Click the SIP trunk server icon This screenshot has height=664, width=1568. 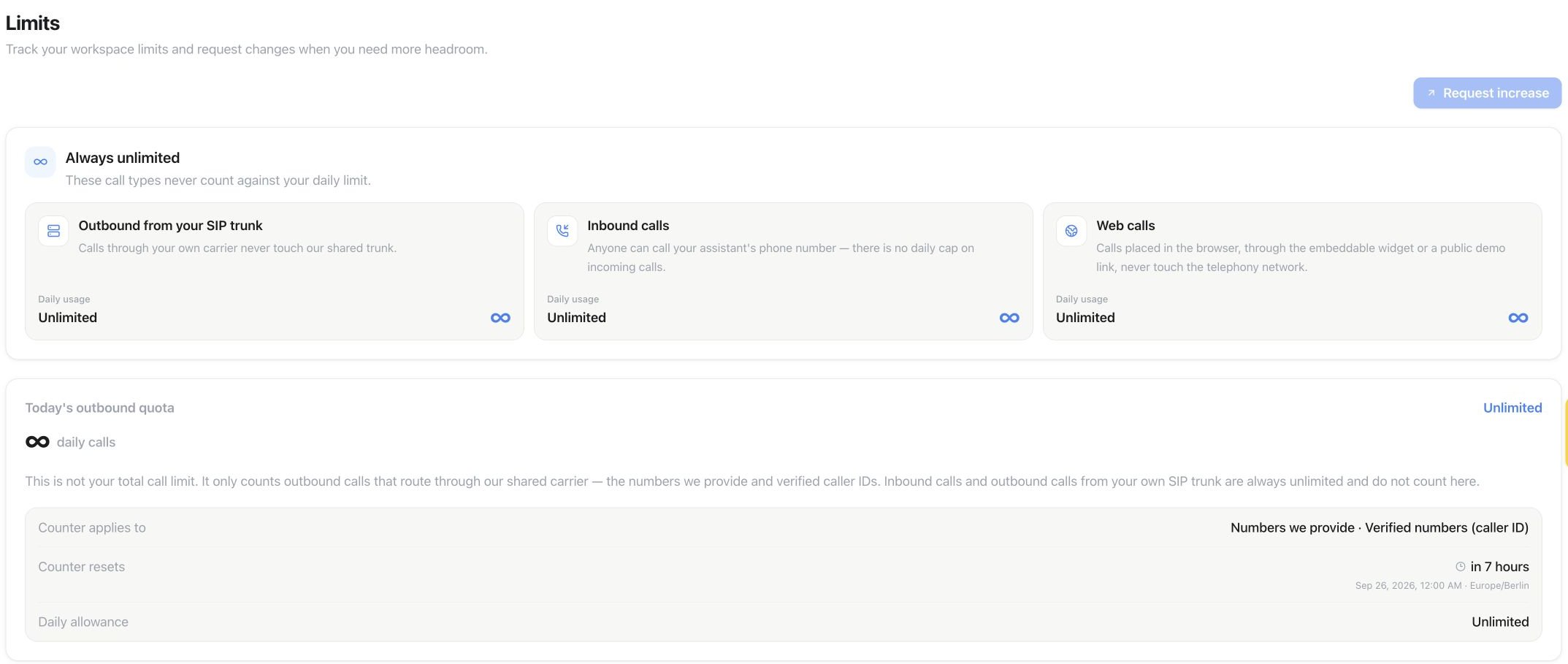click(x=53, y=231)
